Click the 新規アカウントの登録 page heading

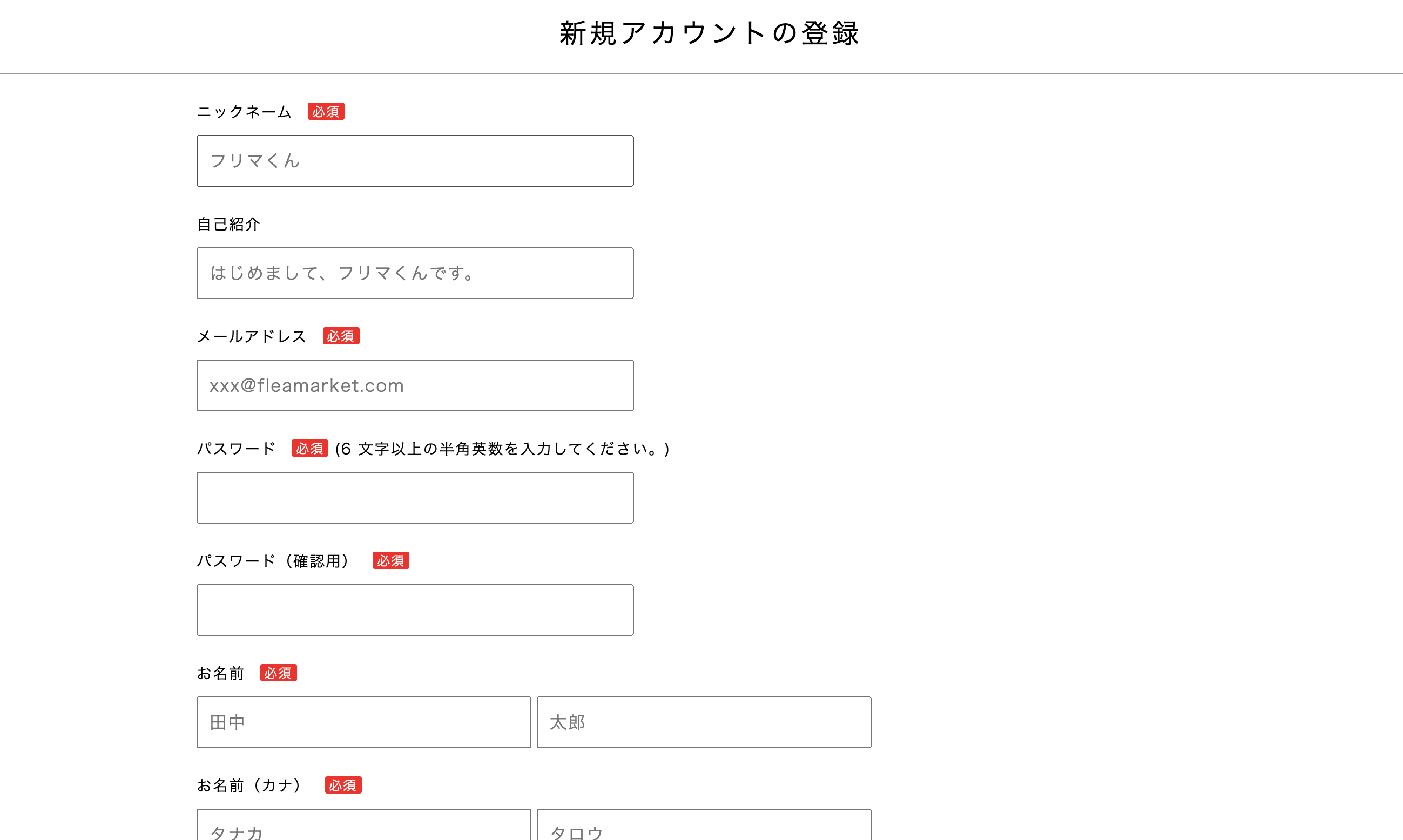[709, 33]
